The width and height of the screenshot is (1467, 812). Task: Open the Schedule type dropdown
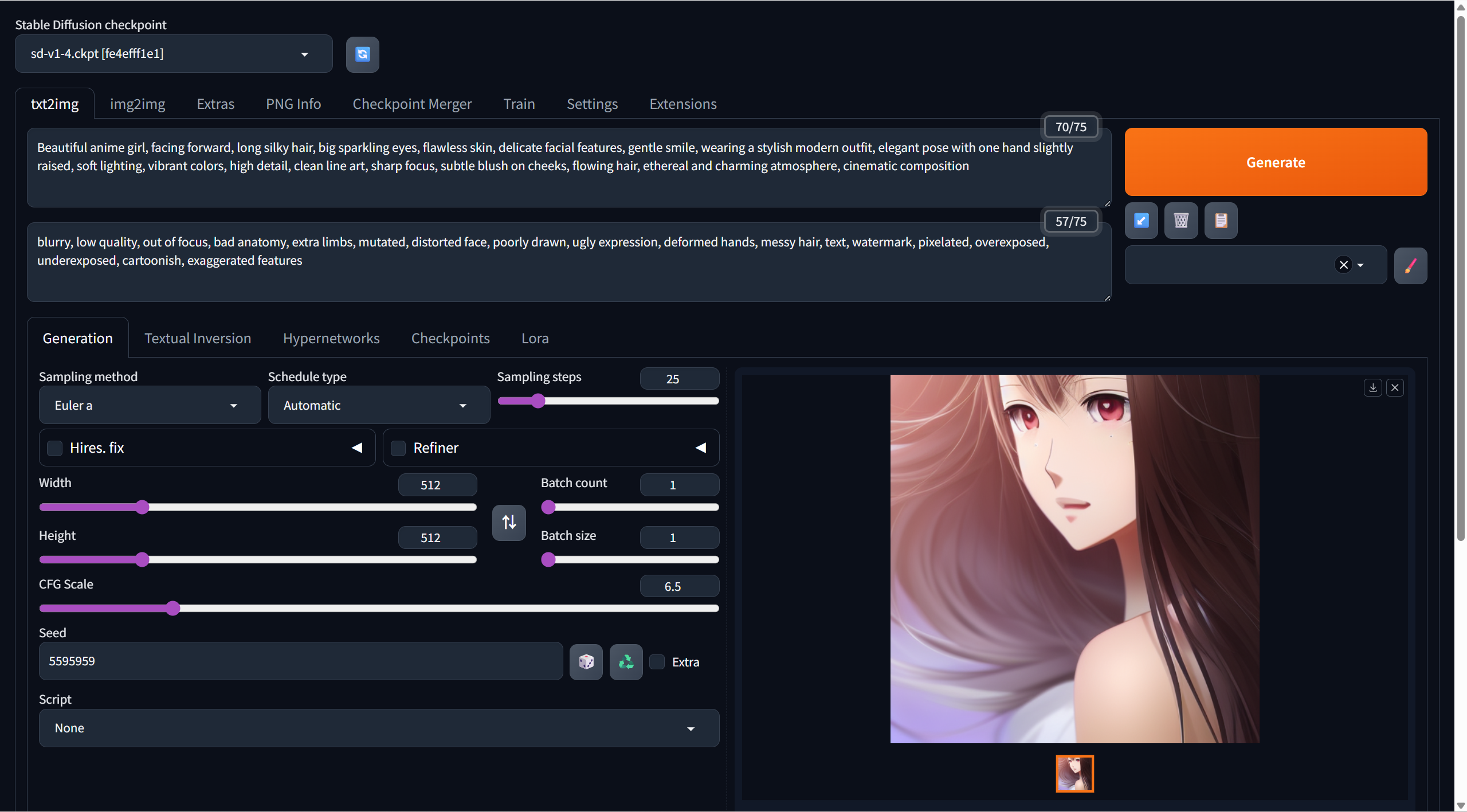click(378, 405)
